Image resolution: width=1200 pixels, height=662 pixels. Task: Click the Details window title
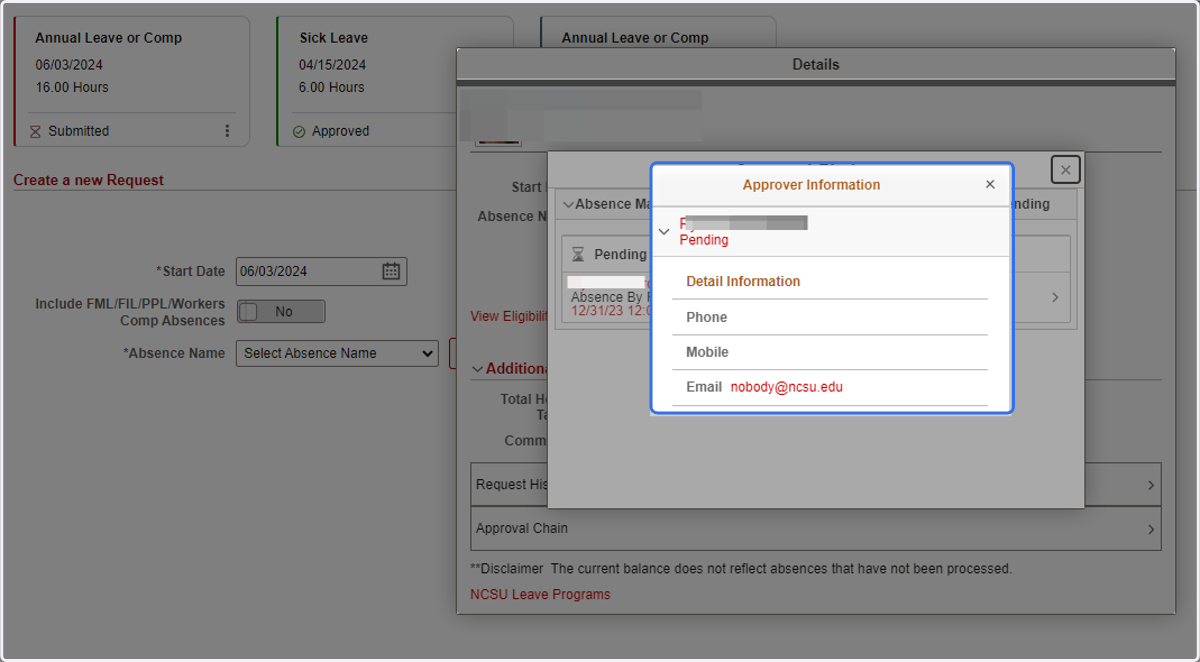click(x=816, y=64)
